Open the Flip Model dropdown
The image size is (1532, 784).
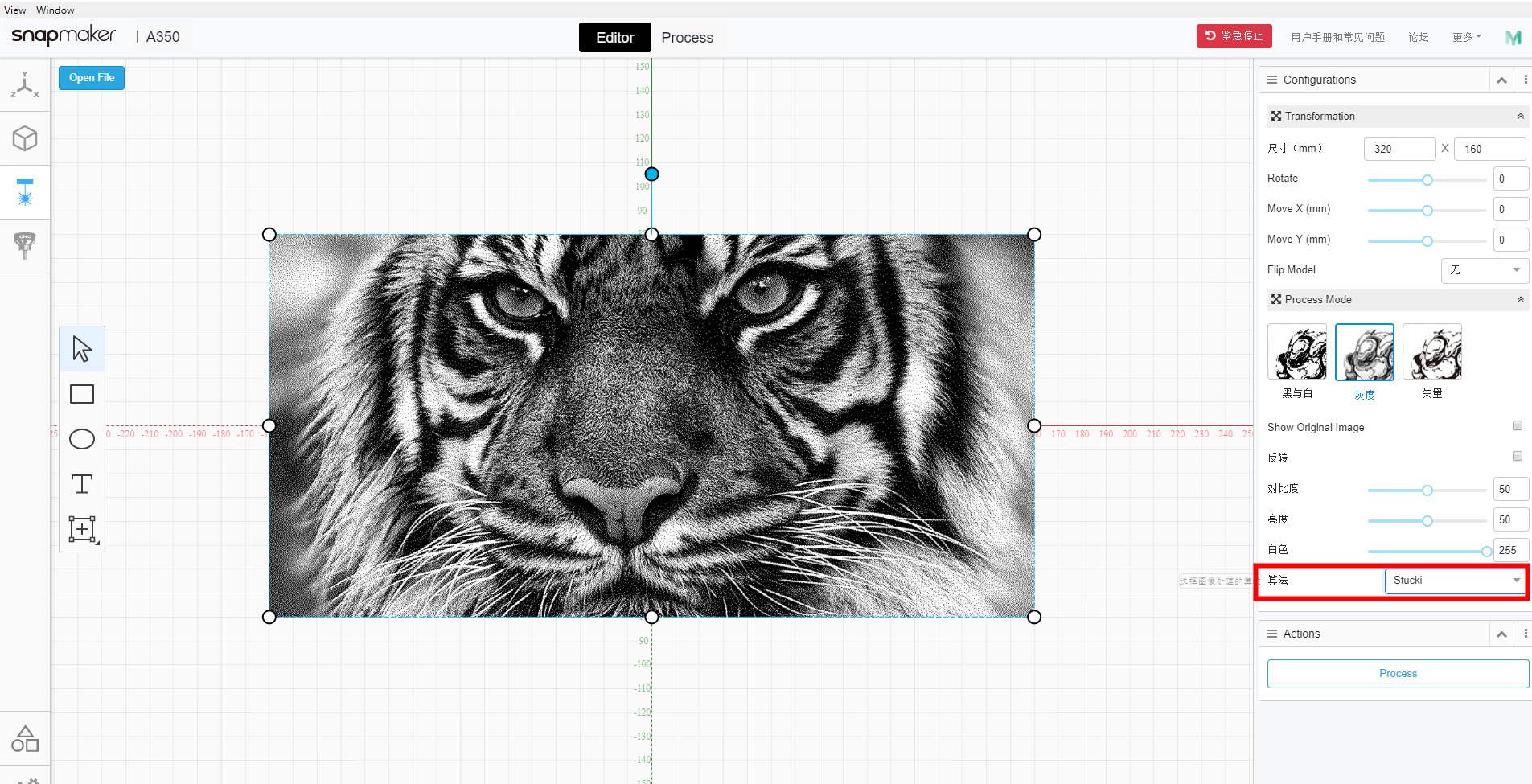tap(1485, 270)
